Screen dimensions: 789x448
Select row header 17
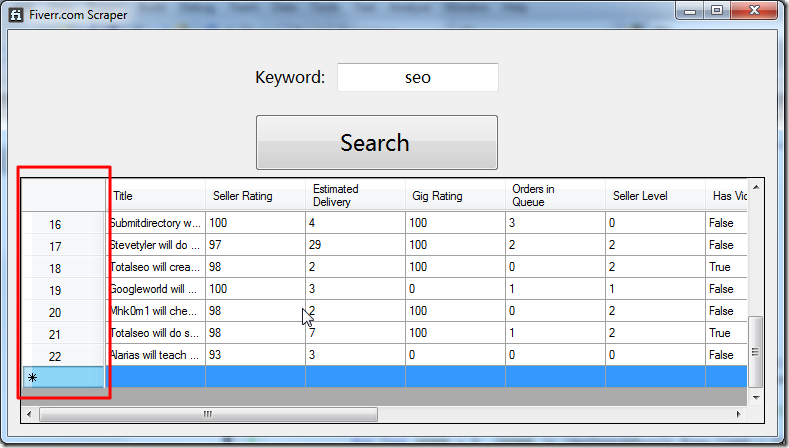[x=63, y=245]
